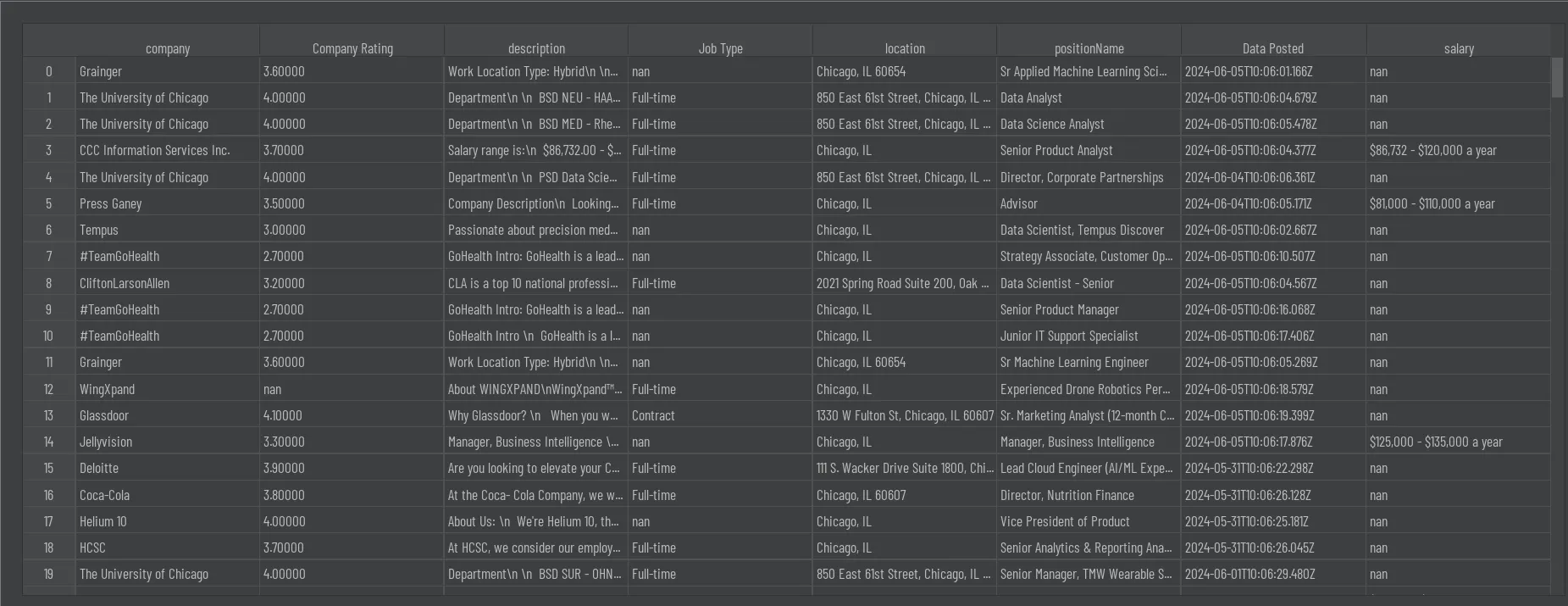1568x606 pixels.
Task: Select the Coca-Cola company cell
Action: click(x=168, y=495)
